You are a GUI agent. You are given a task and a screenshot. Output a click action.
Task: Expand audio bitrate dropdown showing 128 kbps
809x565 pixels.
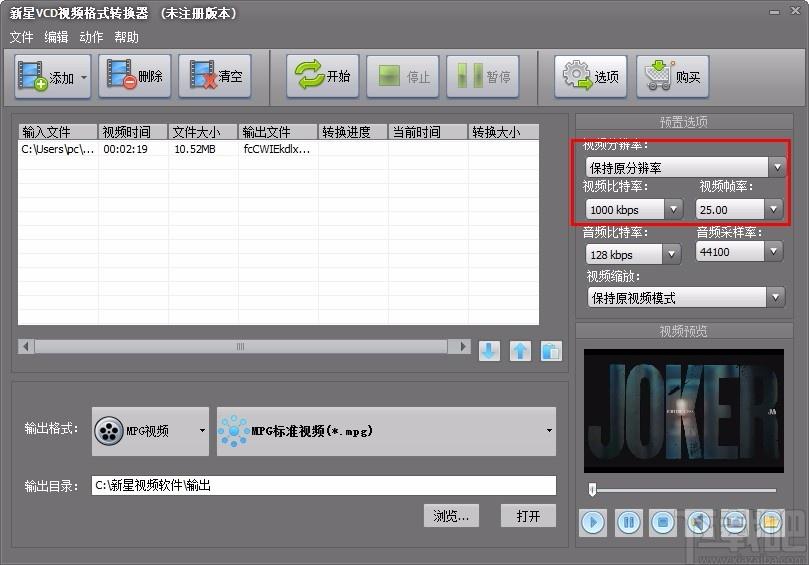coord(671,254)
